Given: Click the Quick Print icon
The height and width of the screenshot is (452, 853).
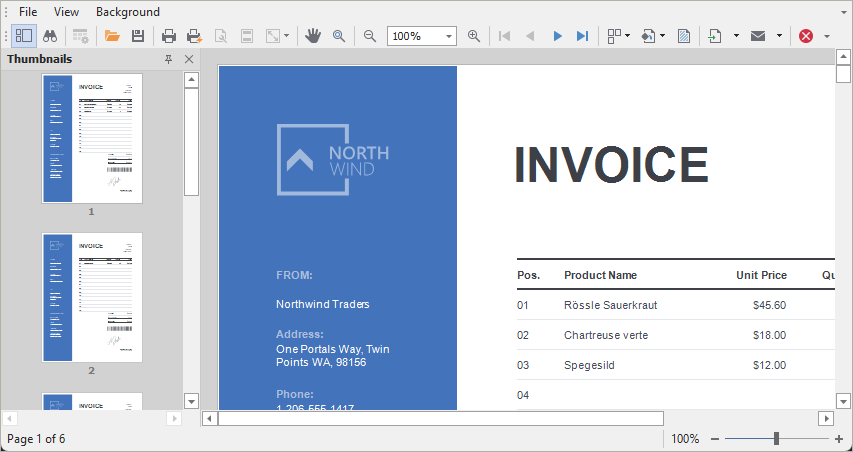Looking at the screenshot, I should (x=194, y=36).
